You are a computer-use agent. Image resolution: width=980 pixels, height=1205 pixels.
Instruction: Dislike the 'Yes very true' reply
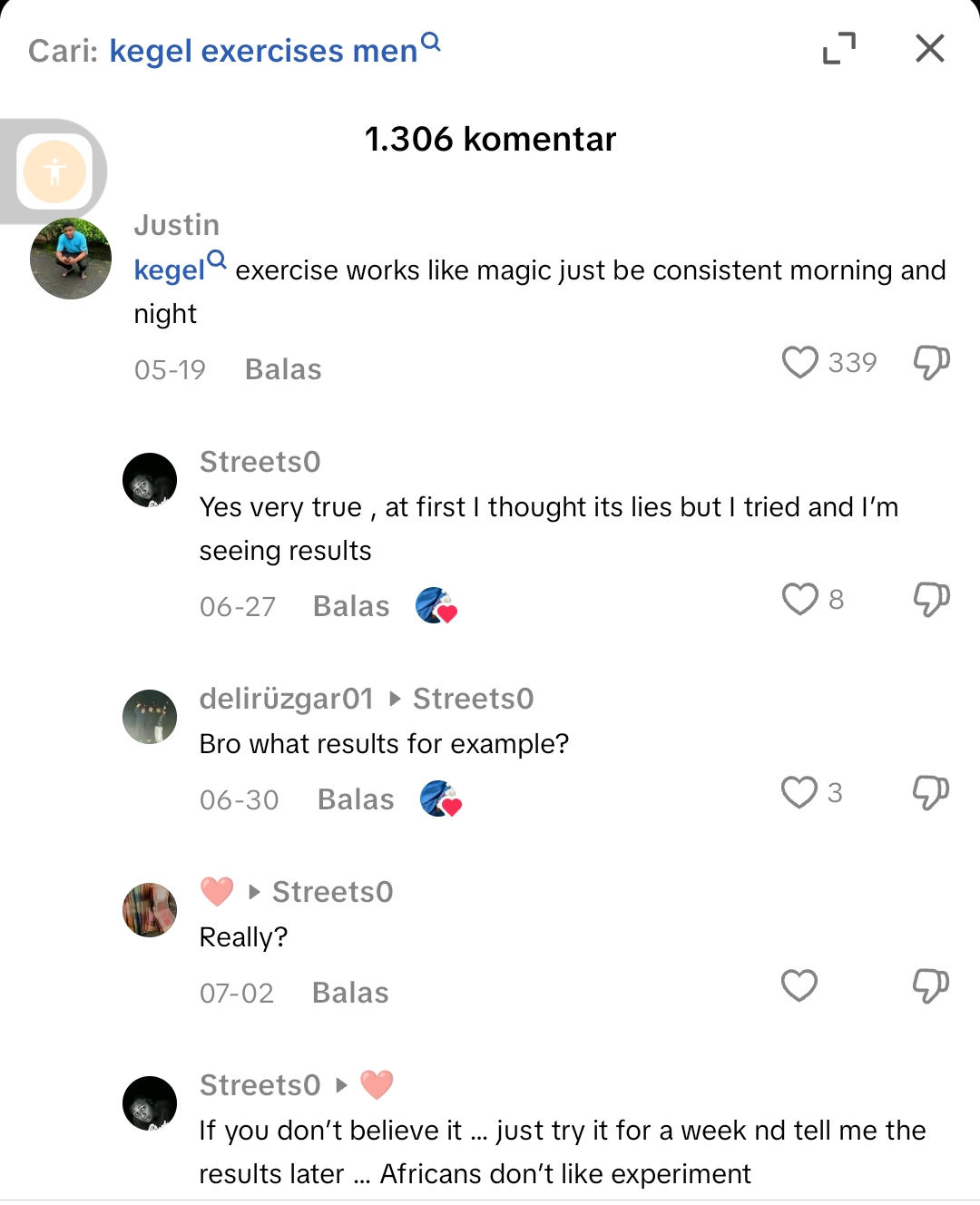tap(931, 600)
